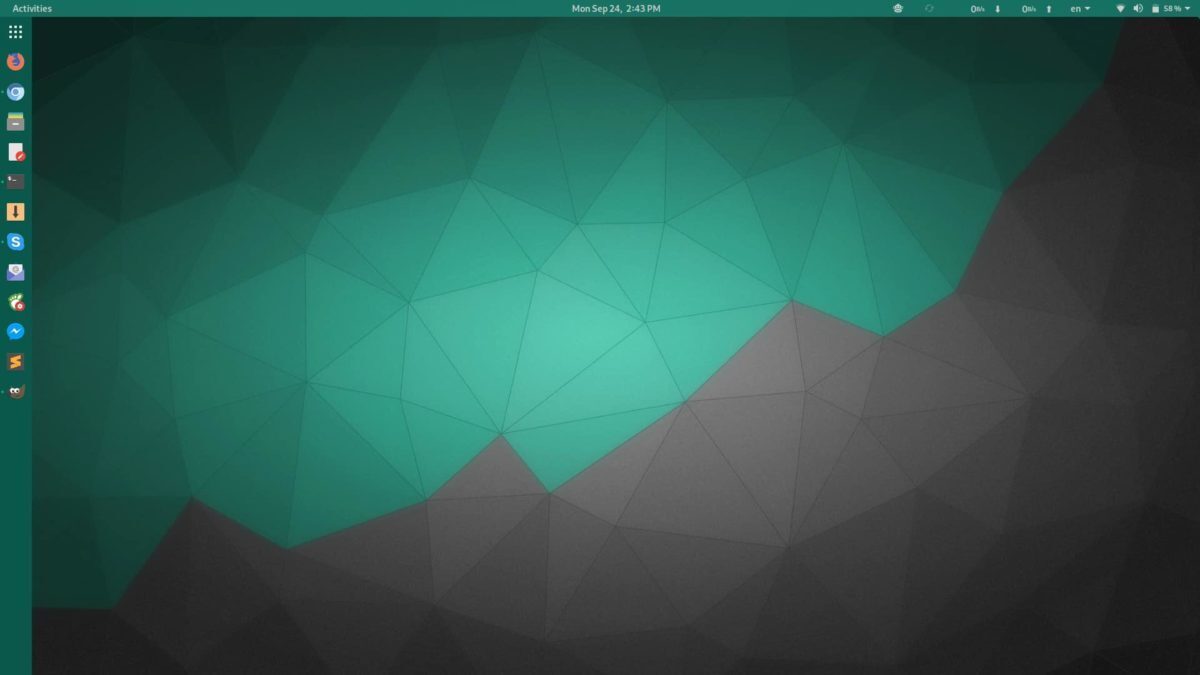Open the document editor with red pencil badge

tap(15, 152)
